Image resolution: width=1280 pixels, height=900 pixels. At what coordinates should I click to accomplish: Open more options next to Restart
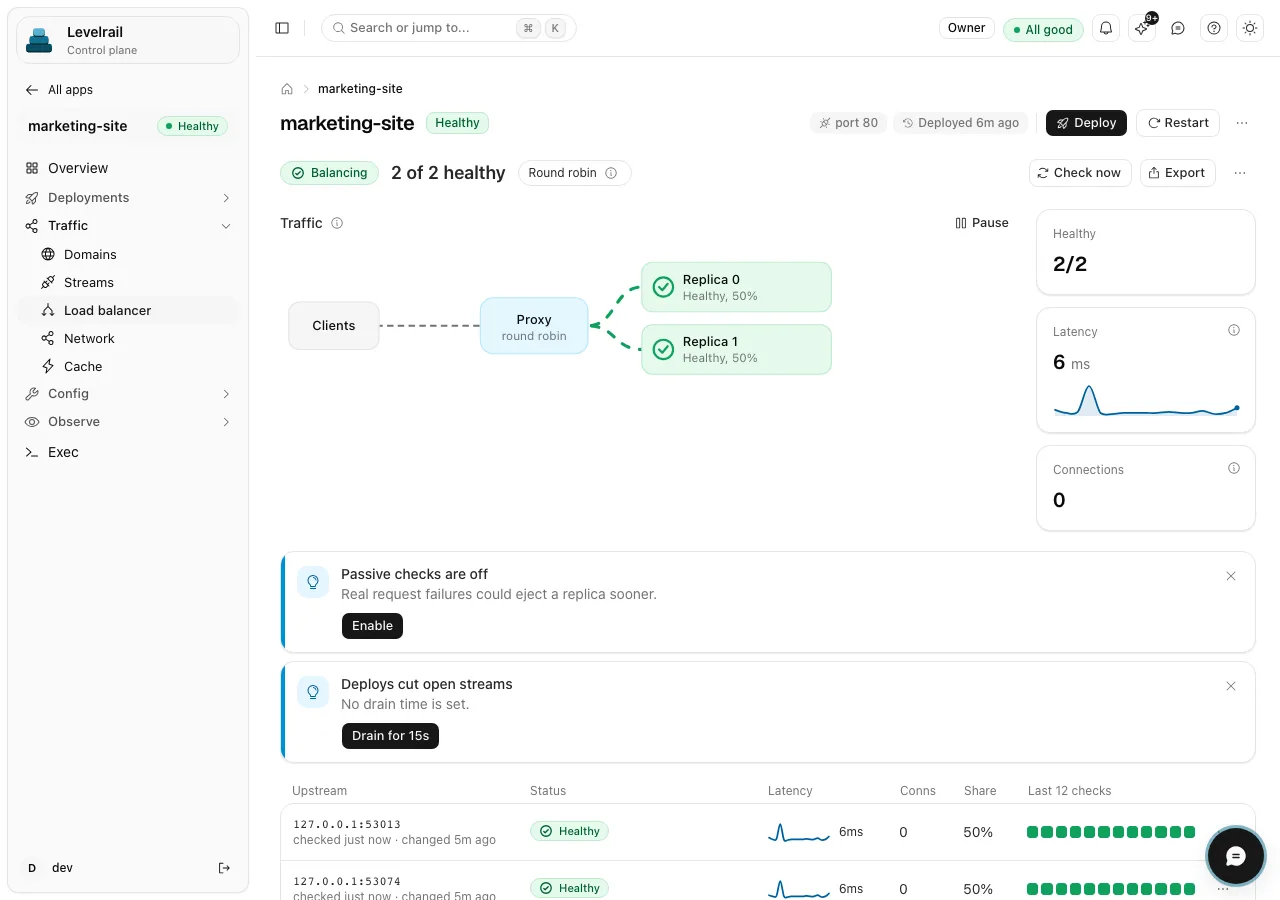(x=1242, y=123)
